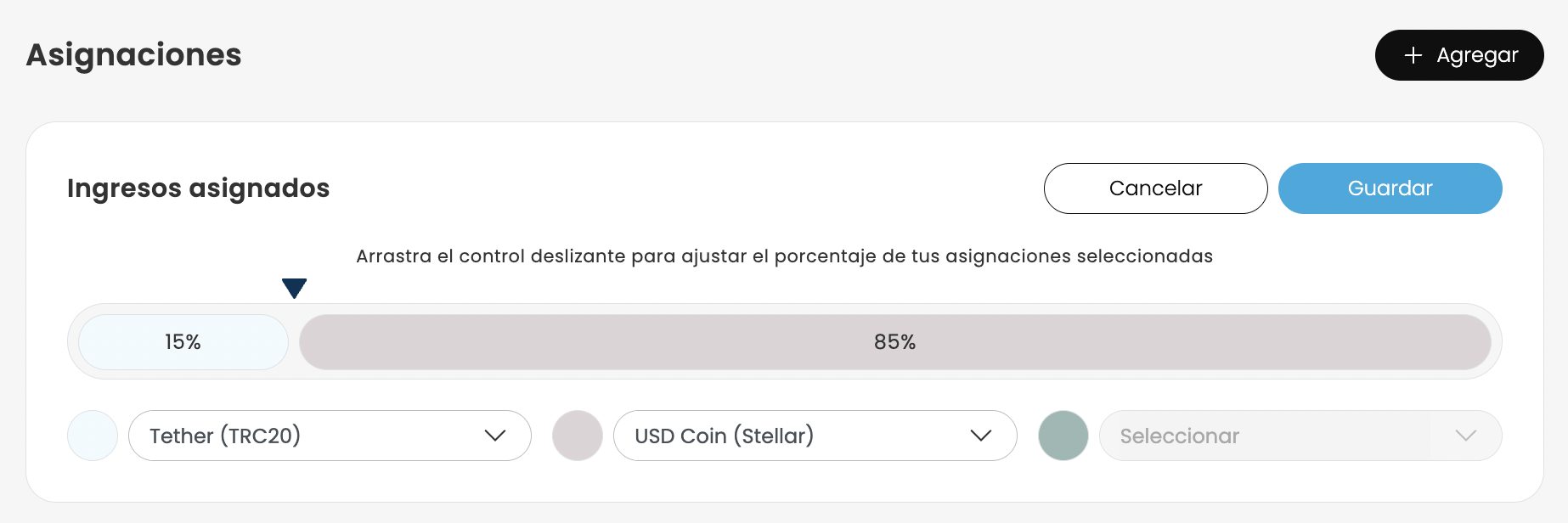Click the dark triangle slider handle

[294, 288]
